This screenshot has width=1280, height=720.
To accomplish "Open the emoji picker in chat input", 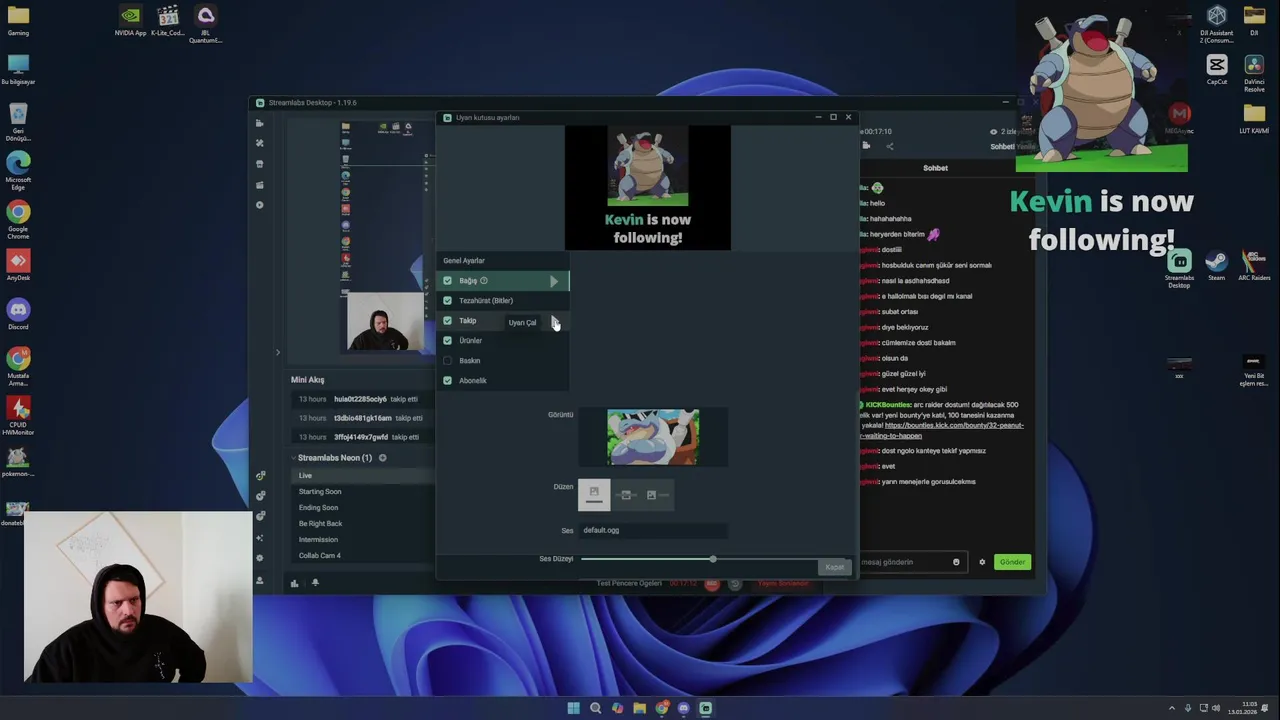I will [956, 562].
